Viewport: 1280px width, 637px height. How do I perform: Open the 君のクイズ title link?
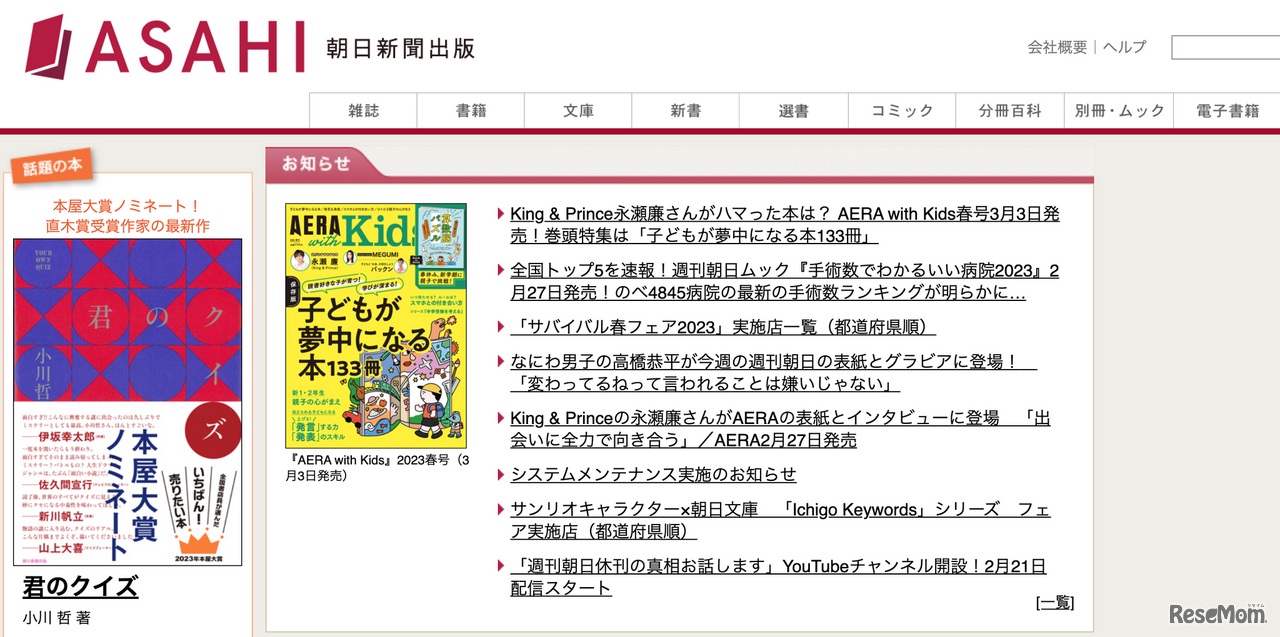[x=80, y=586]
